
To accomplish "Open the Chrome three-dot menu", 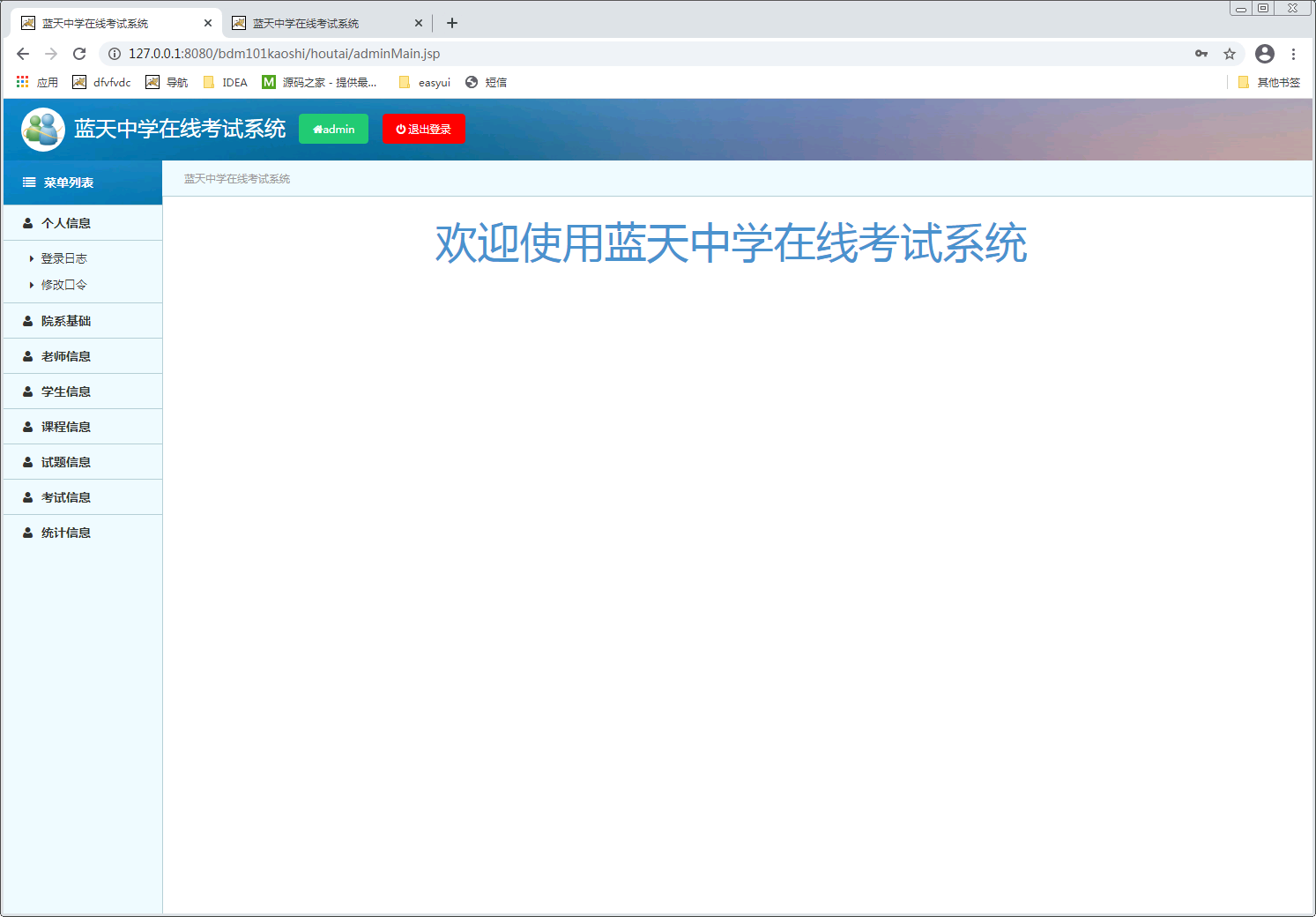I will tap(1294, 54).
